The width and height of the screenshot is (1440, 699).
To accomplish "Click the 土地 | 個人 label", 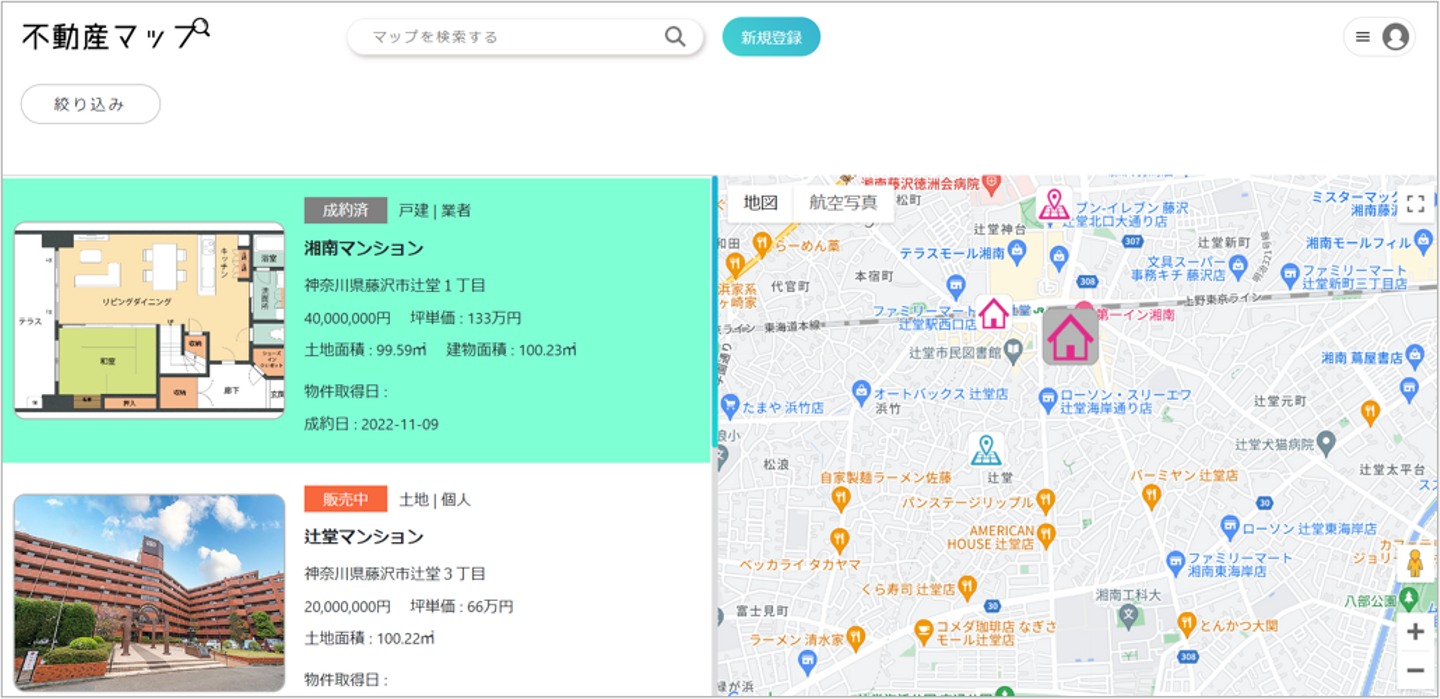I will [x=435, y=498].
